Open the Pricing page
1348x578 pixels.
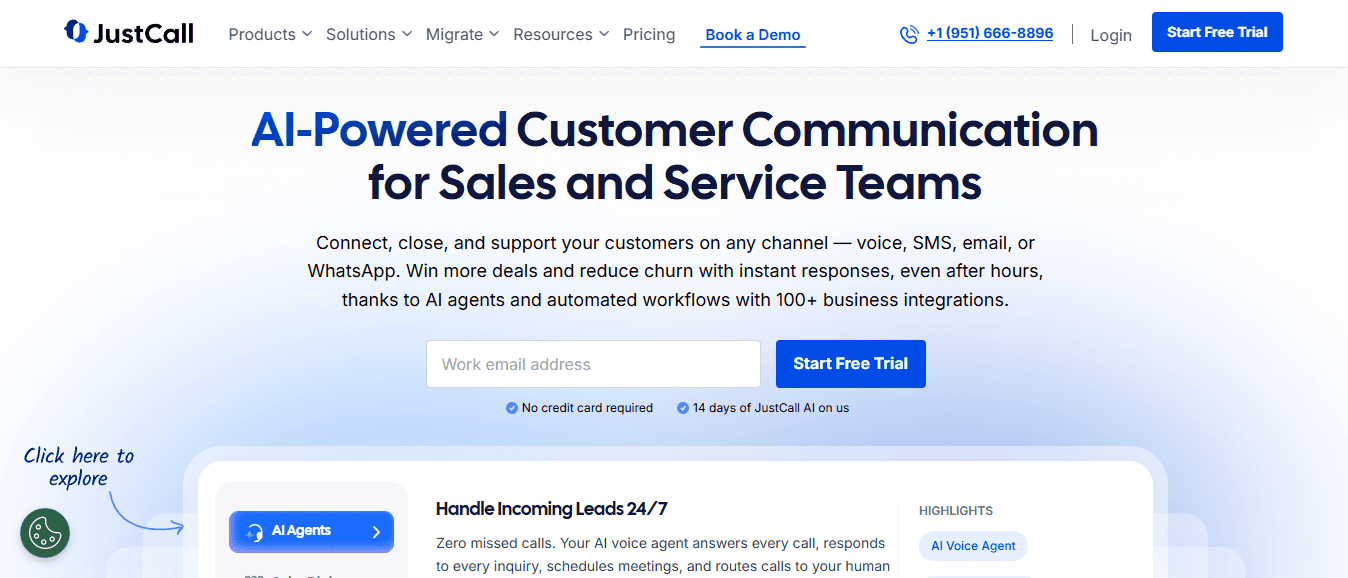click(649, 34)
